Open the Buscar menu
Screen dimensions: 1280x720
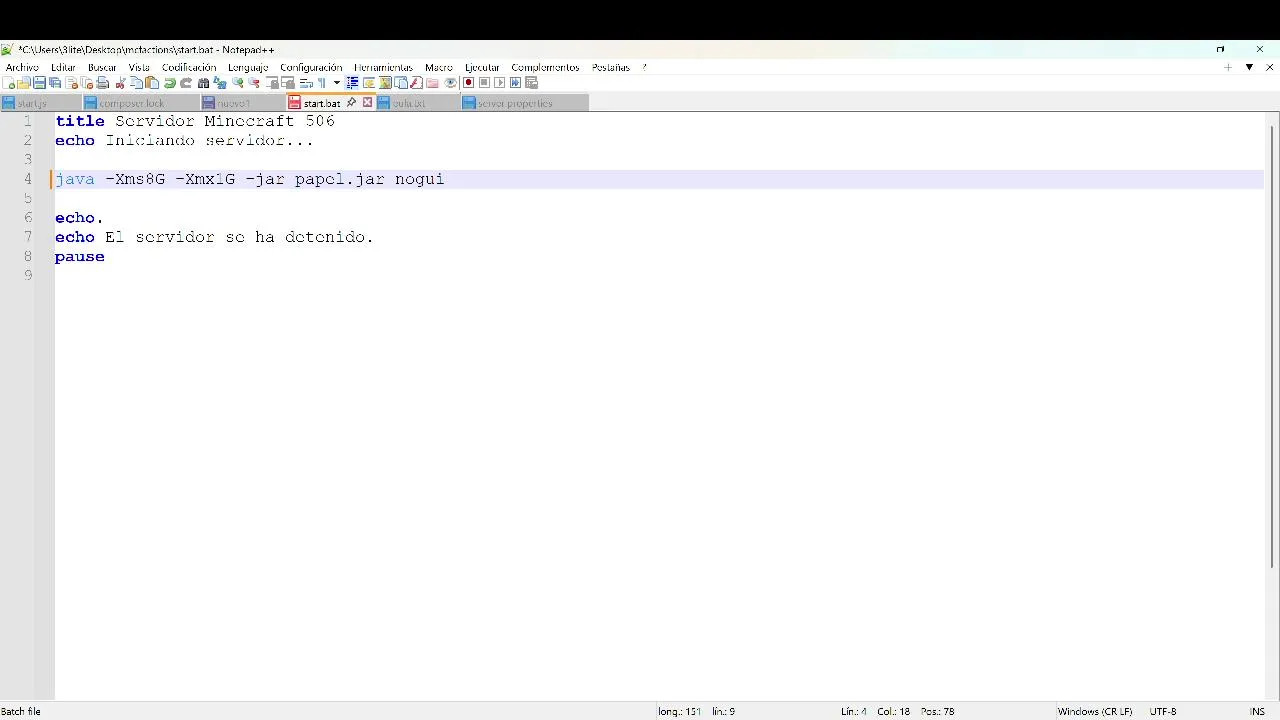(x=102, y=67)
